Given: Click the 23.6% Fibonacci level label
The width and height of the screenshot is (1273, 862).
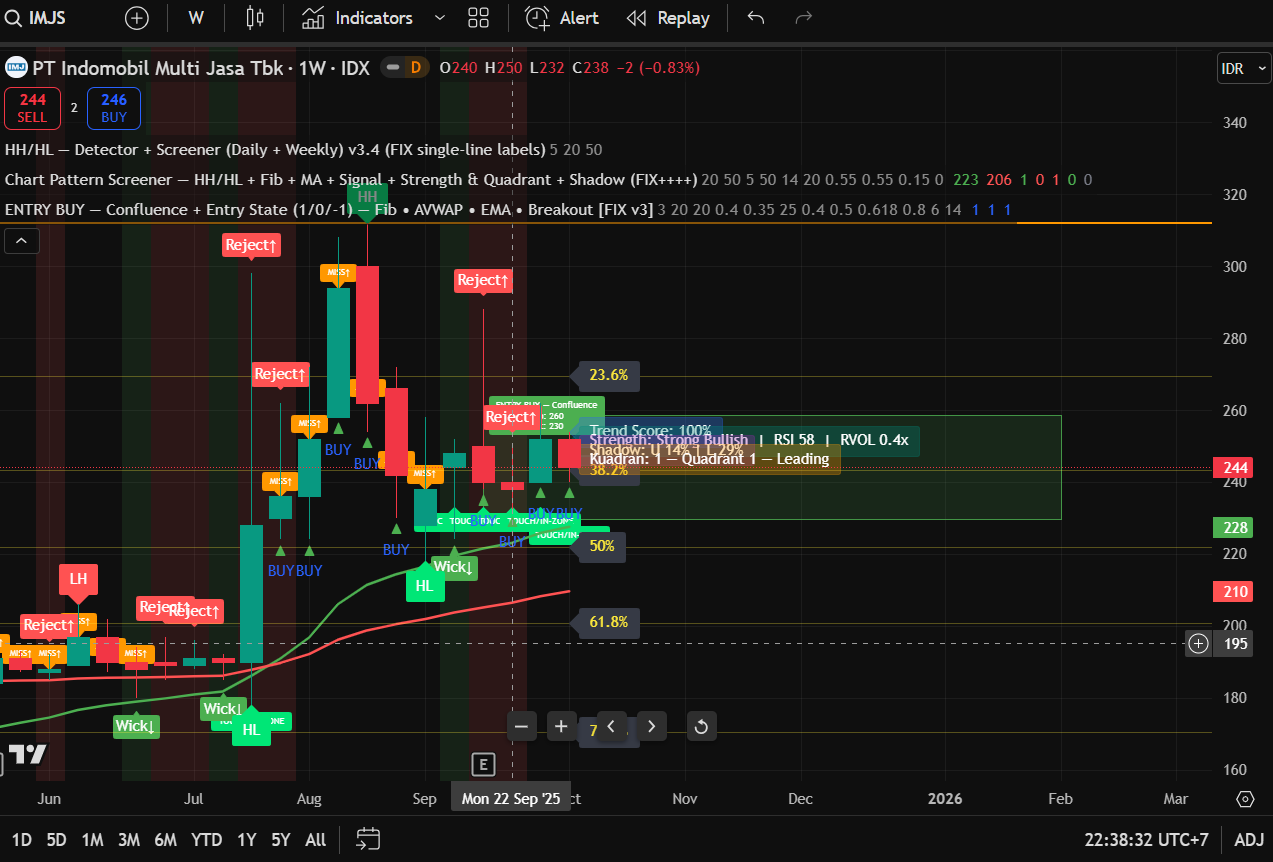Looking at the screenshot, I should (x=608, y=376).
